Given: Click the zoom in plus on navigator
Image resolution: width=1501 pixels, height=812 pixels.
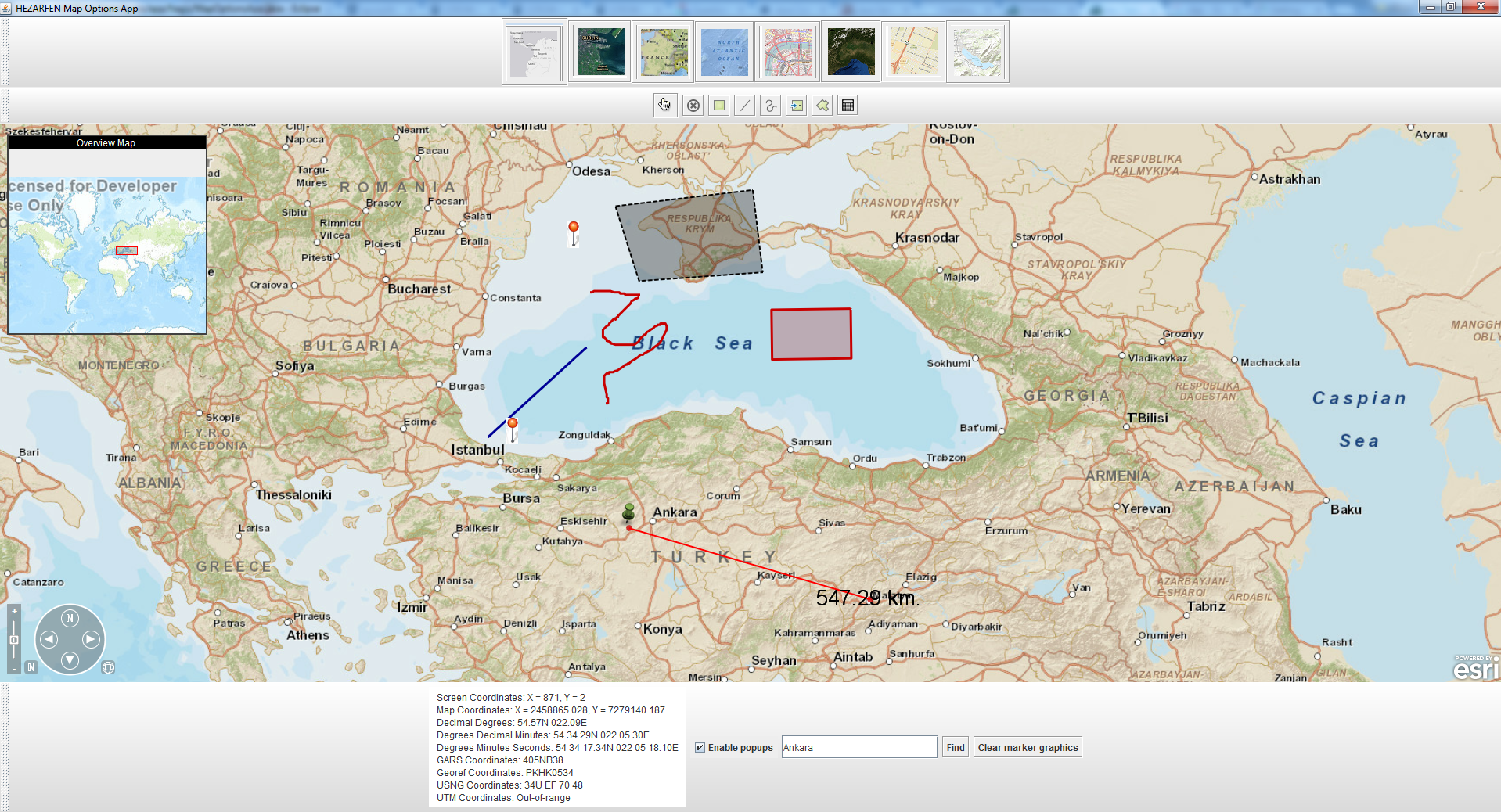Looking at the screenshot, I should (14, 611).
